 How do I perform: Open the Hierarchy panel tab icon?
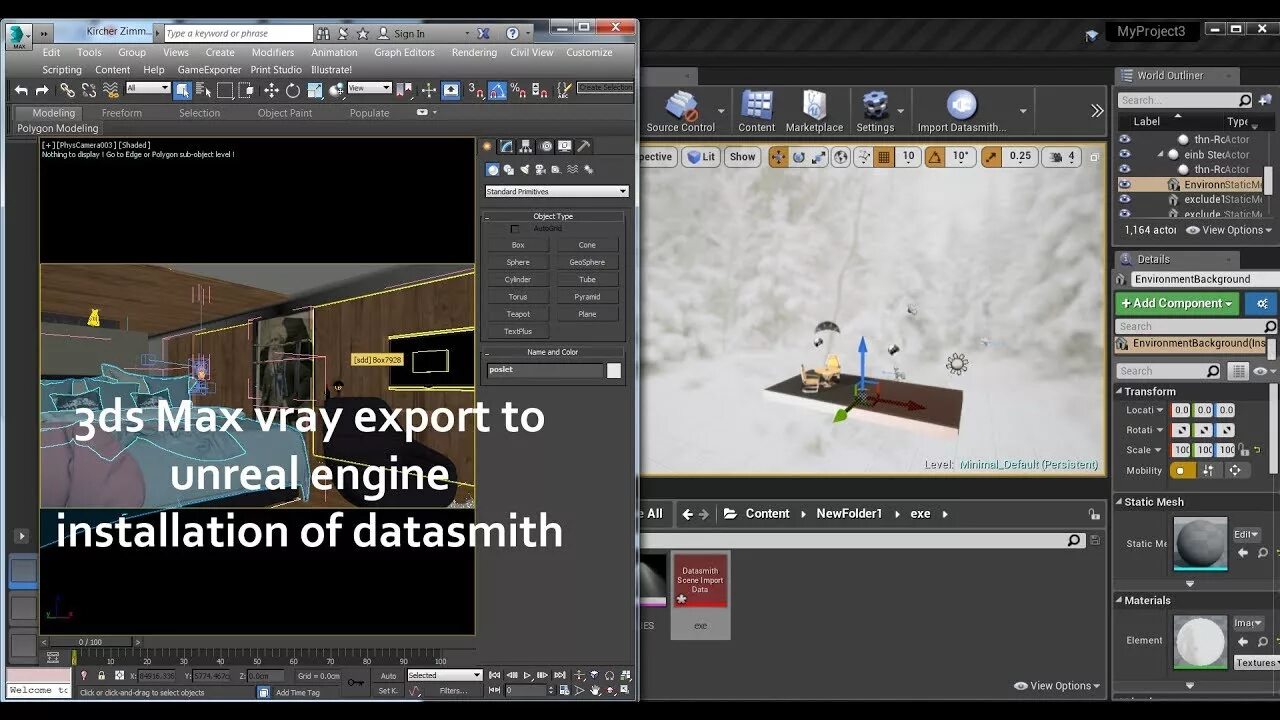525,146
